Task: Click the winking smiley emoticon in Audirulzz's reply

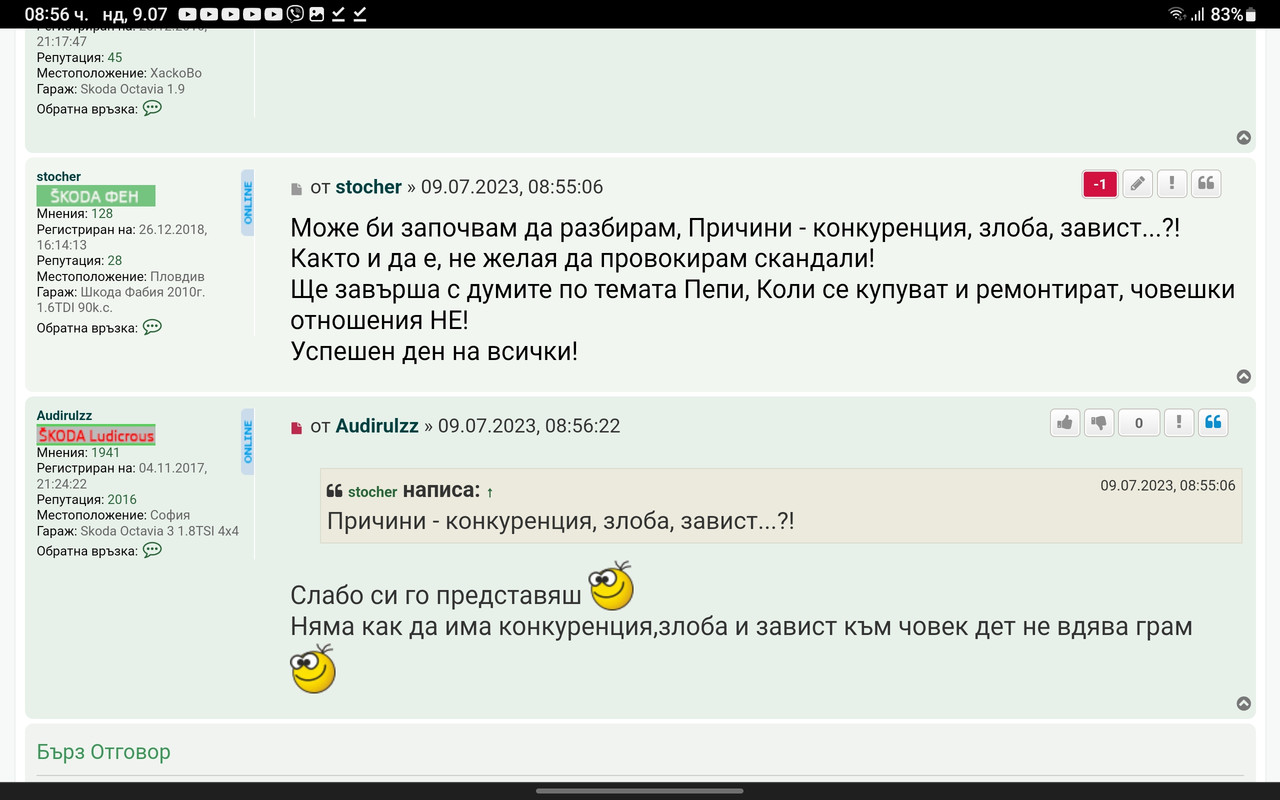Action: tap(612, 588)
